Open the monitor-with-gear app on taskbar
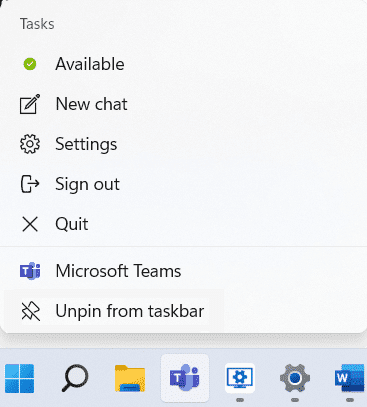Viewport: 367px width, 407px height. (x=240, y=378)
